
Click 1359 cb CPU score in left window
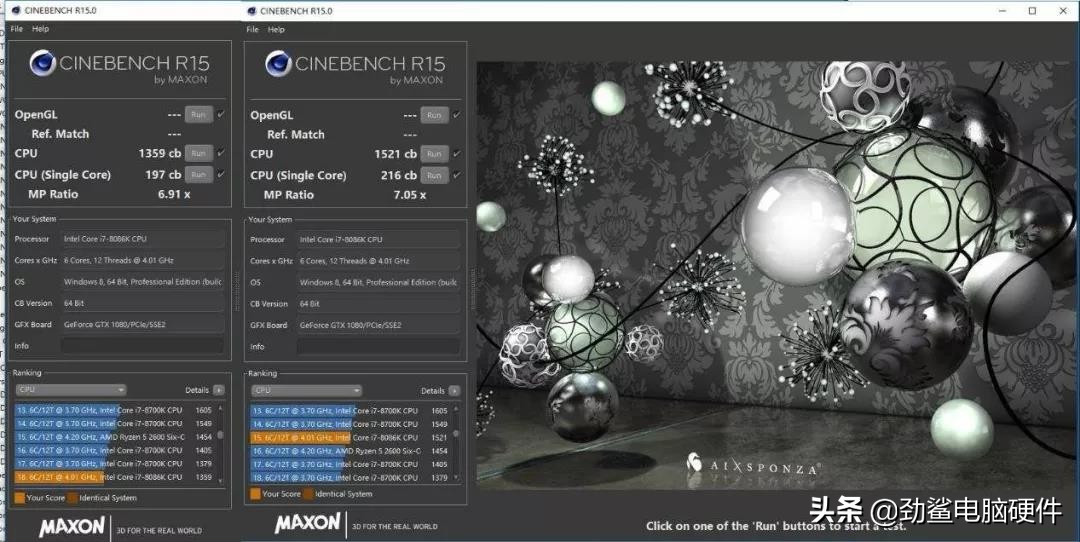click(x=160, y=154)
